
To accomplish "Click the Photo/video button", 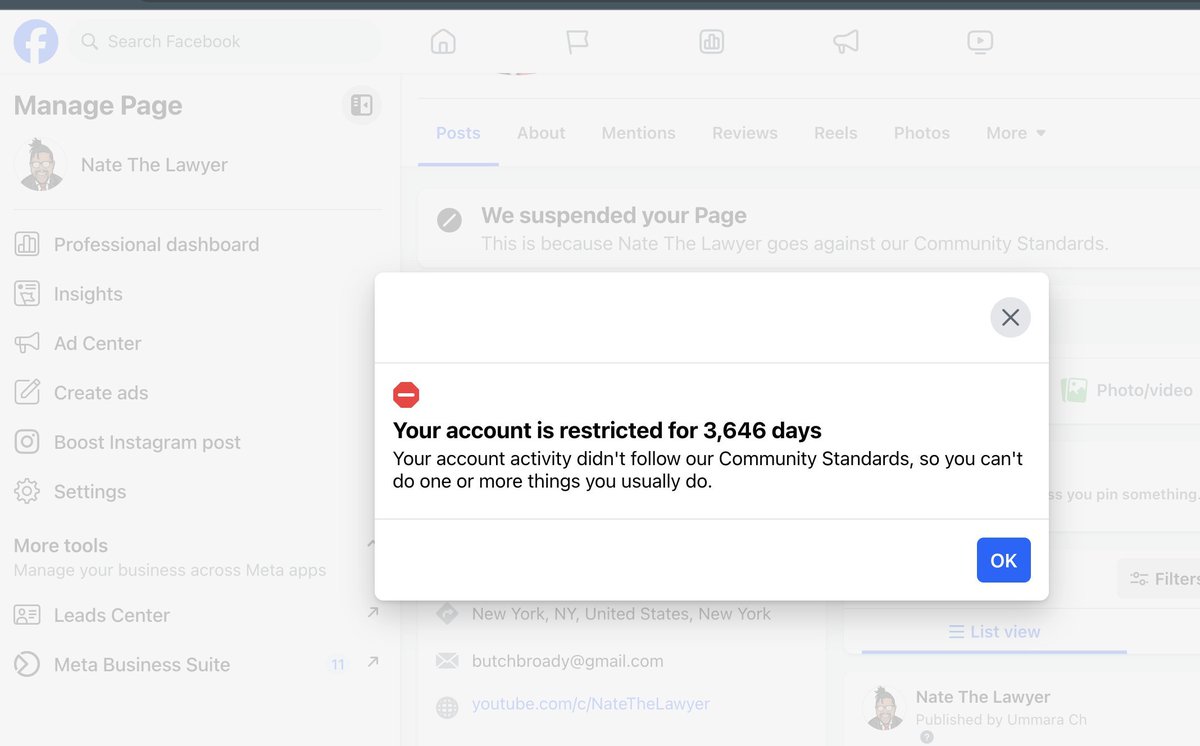I will click(1128, 390).
